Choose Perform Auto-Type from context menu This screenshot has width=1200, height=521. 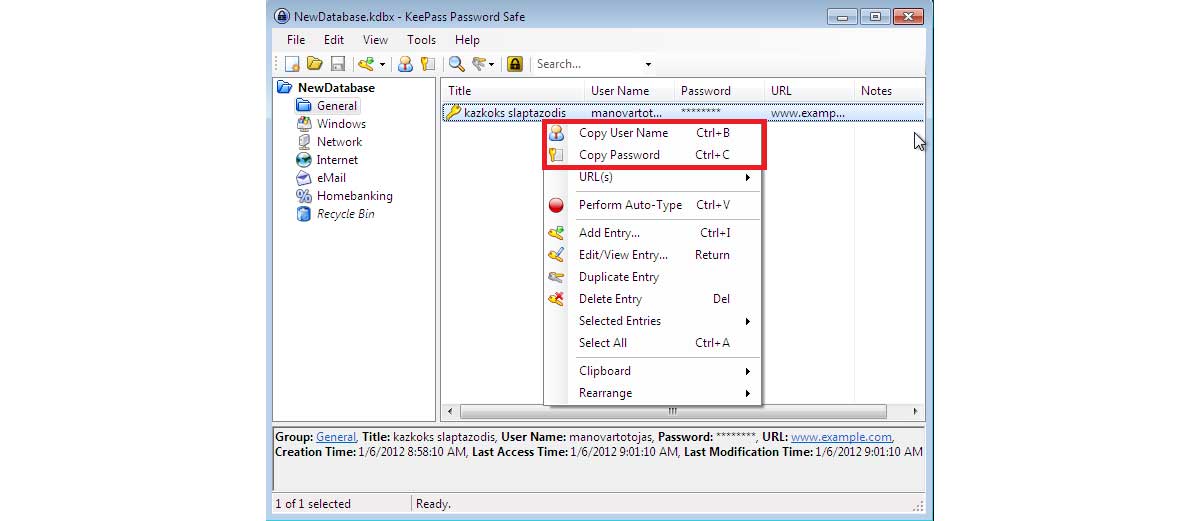653,205
